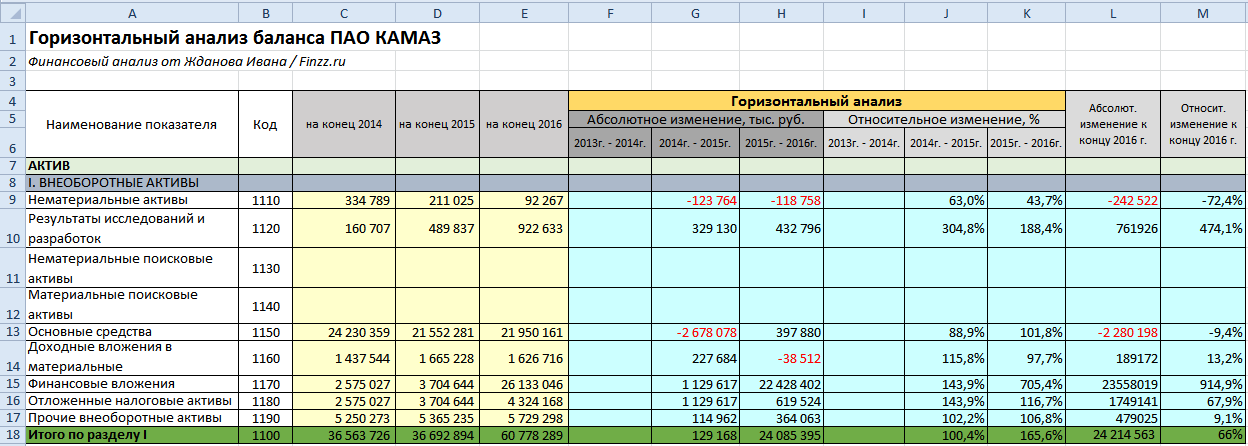Screen dimensions: 1248x446
Task: Select the column F header
Action: coord(610,10)
